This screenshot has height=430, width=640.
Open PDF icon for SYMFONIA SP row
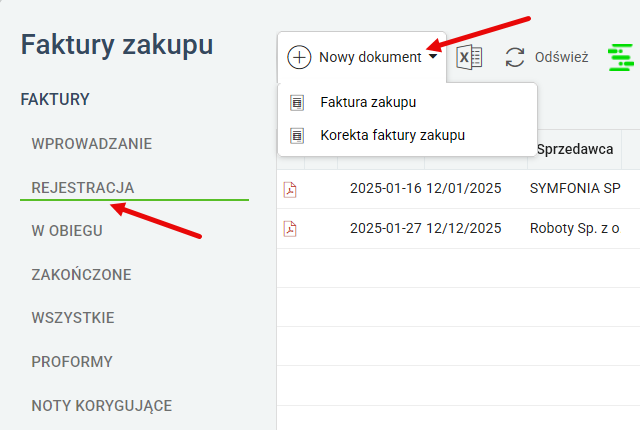coord(290,190)
